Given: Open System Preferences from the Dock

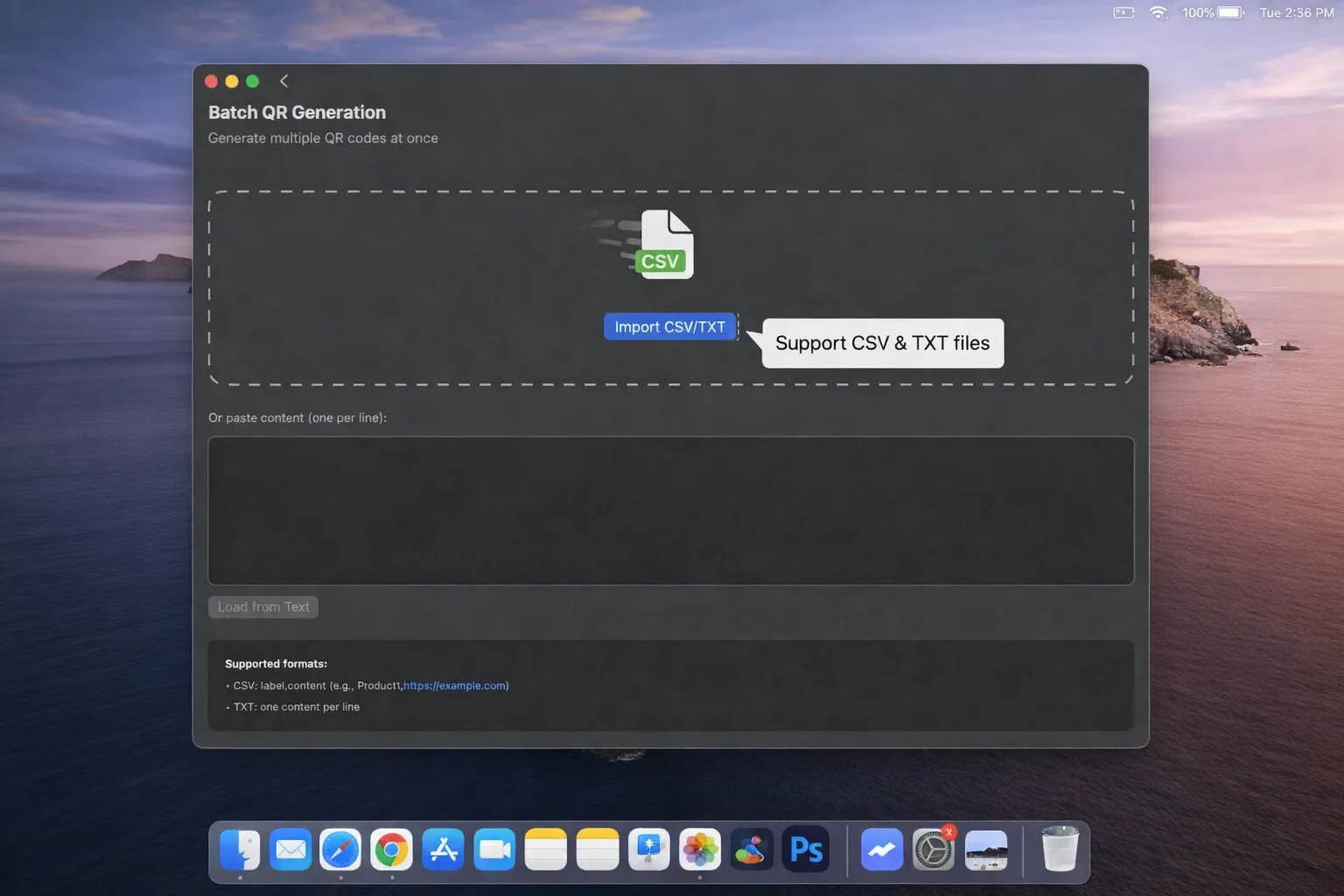Looking at the screenshot, I should (x=933, y=850).
